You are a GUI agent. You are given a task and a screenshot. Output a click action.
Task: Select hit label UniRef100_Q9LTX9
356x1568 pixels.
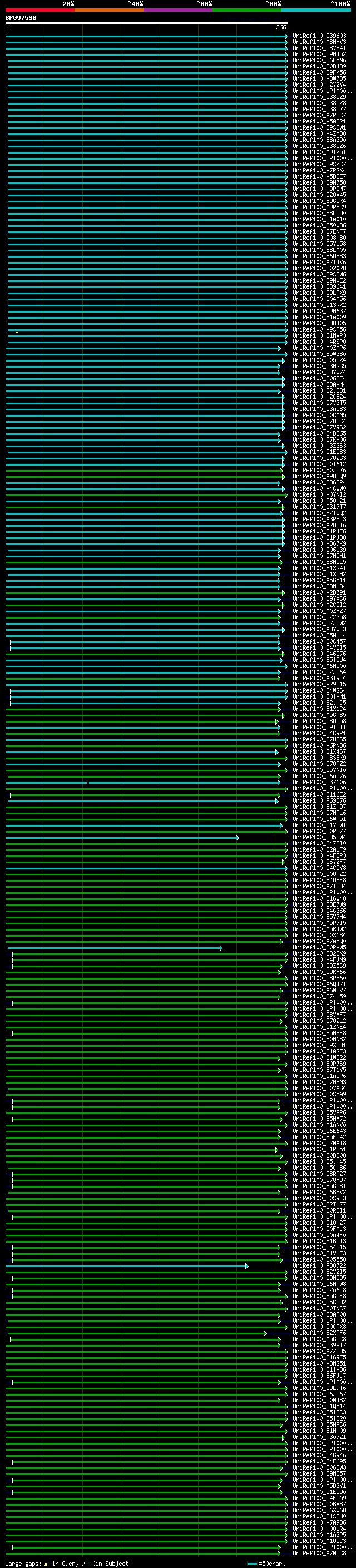coord(319,293)
